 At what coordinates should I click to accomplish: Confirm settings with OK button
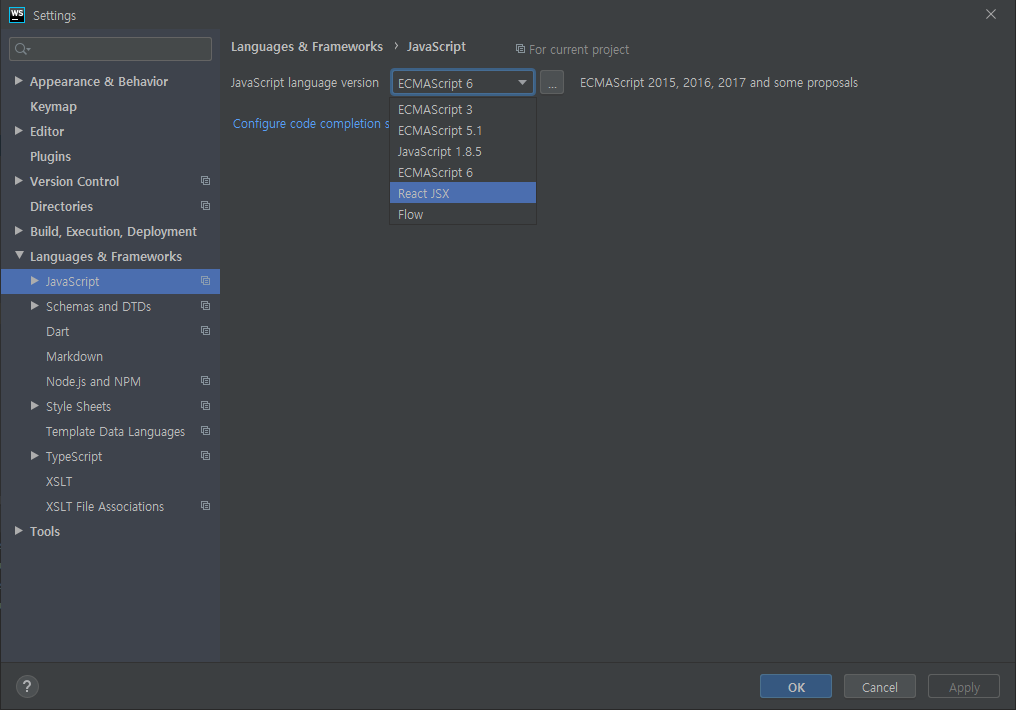pyautogui.click(x=796, y=687)
